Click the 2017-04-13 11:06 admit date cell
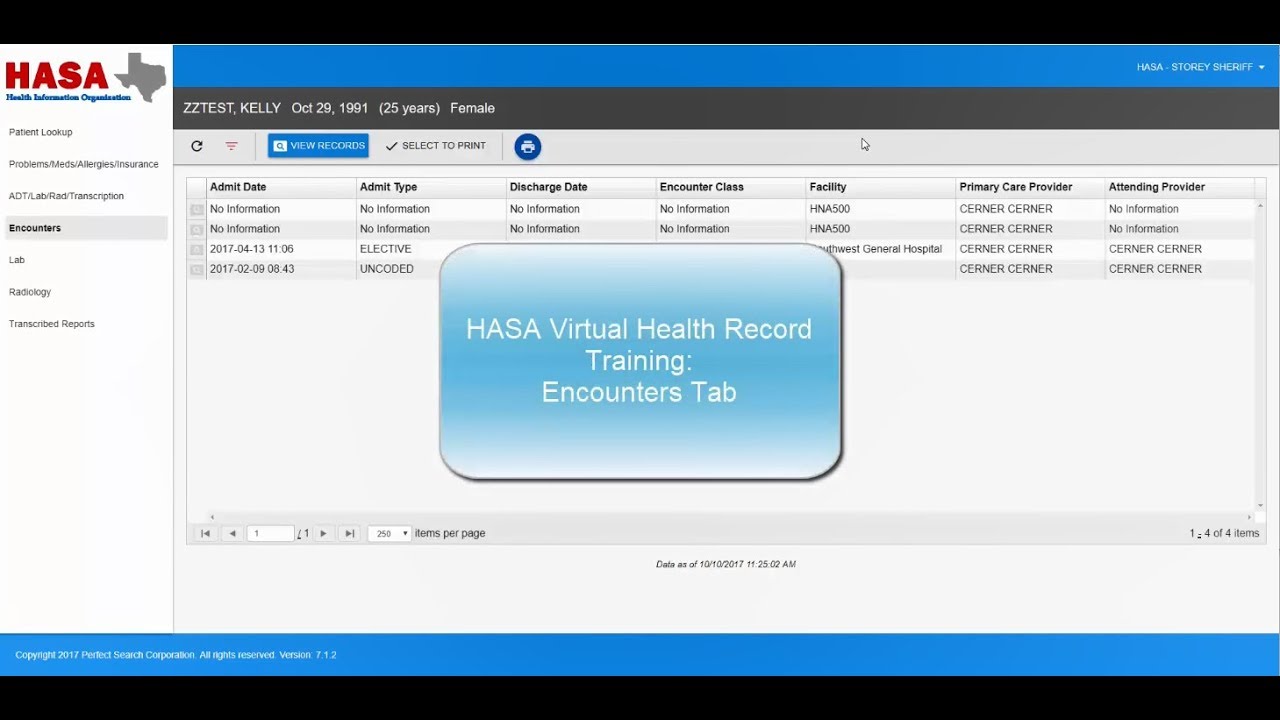Screen dimensions: 1280x720 (280, 249)
